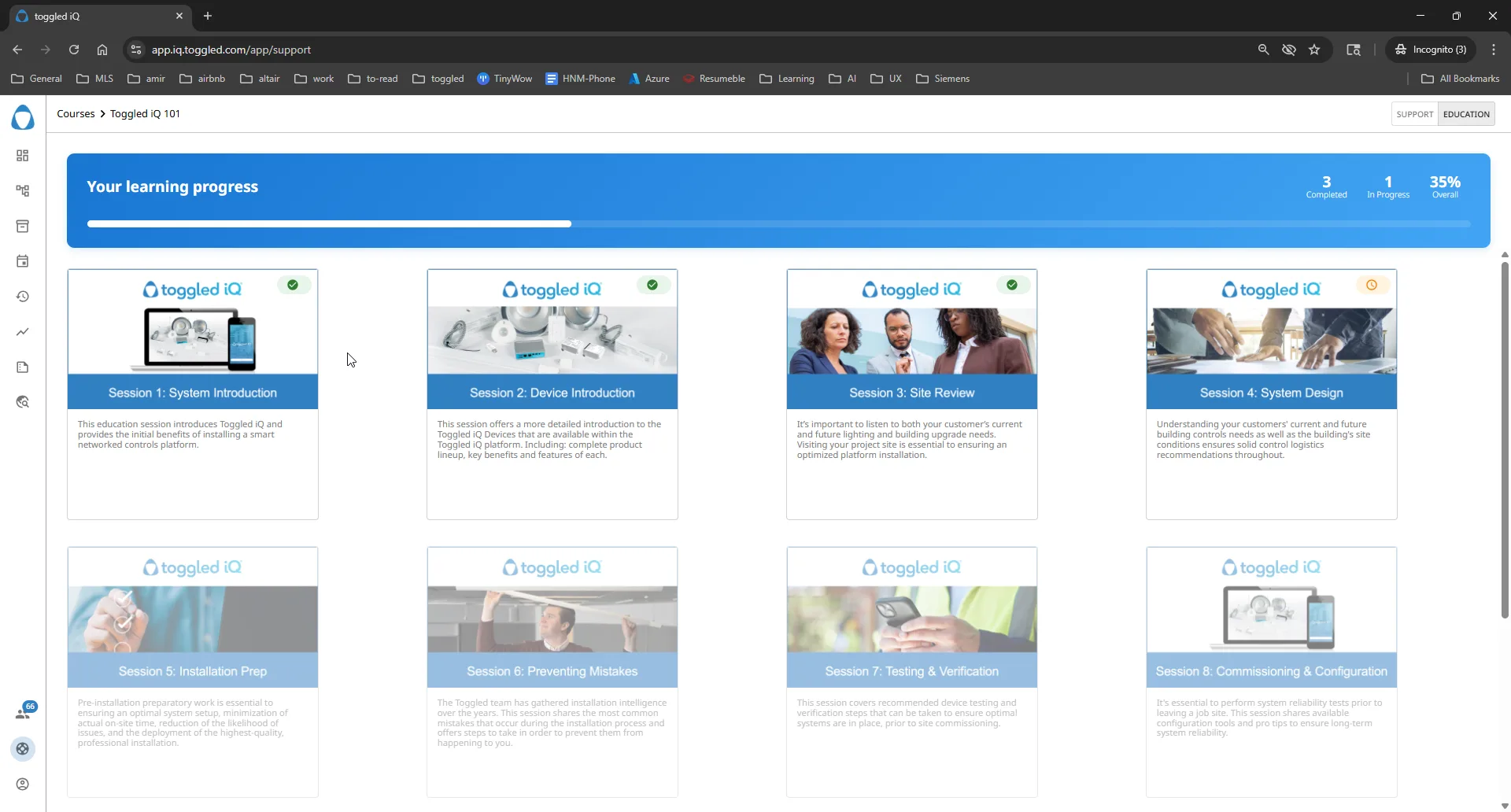1511x812 pixels.
Task: Open the archive box icon in the sidebar
Action: coord(23,227)
